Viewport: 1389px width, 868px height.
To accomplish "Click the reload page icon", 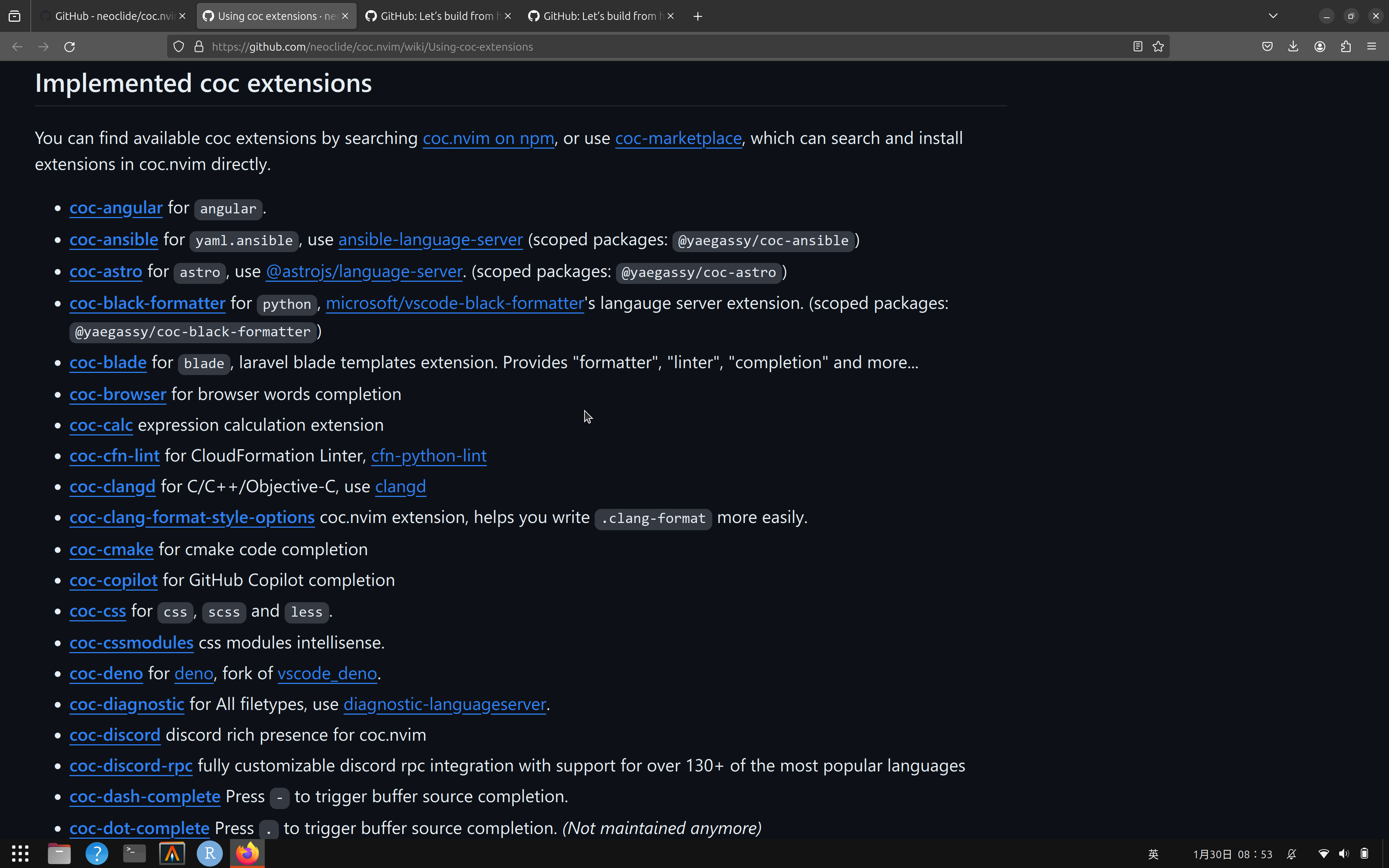I will 69,47.
